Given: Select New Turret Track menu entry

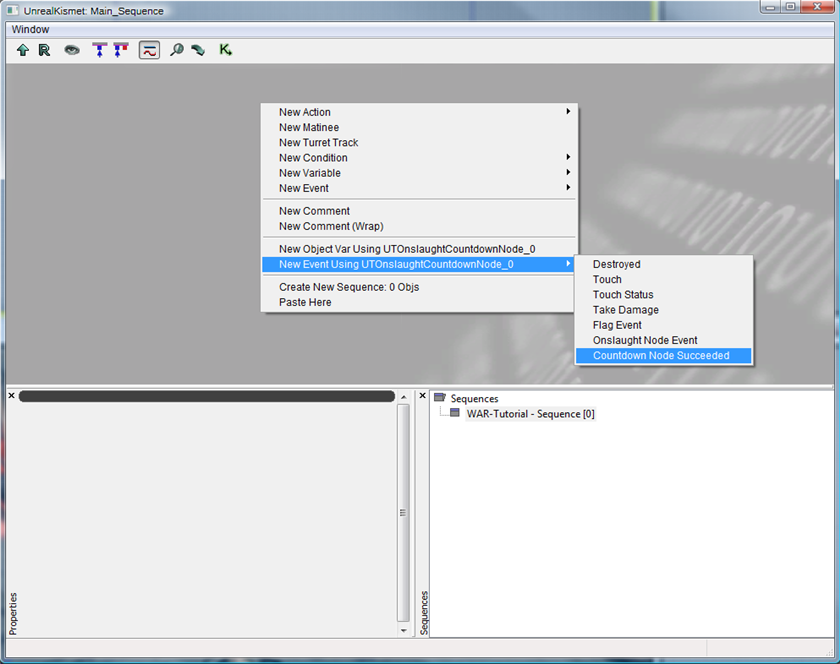Looking at the screenshot, I should point(419,143).
